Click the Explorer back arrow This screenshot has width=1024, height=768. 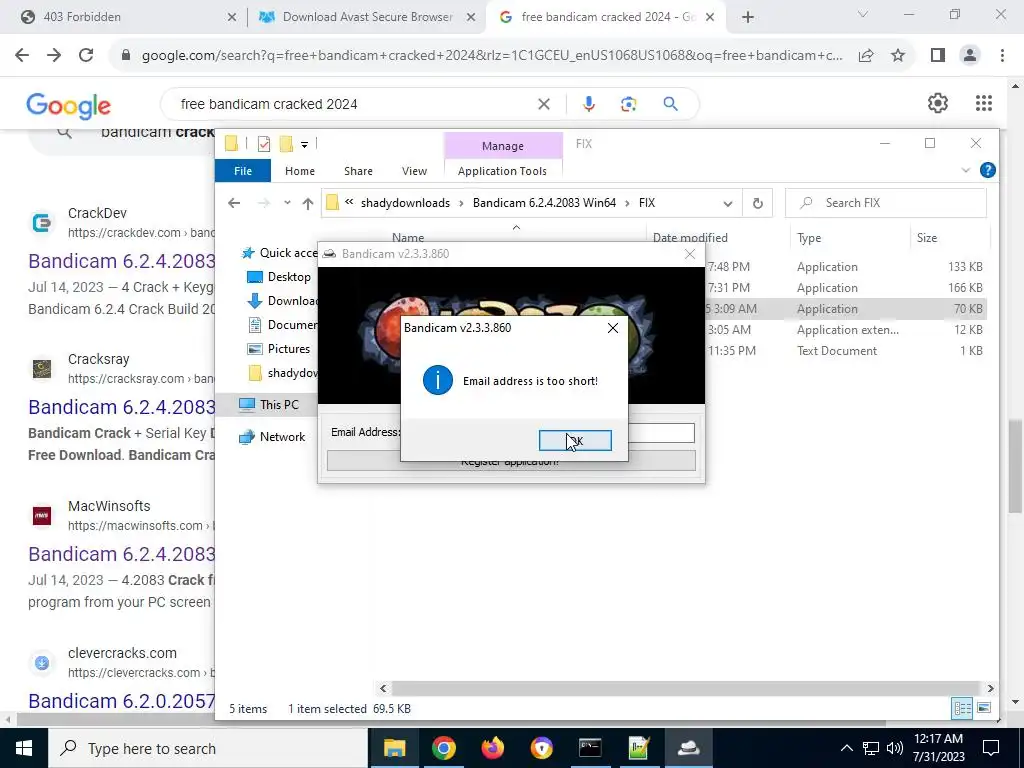coord(234,203)
